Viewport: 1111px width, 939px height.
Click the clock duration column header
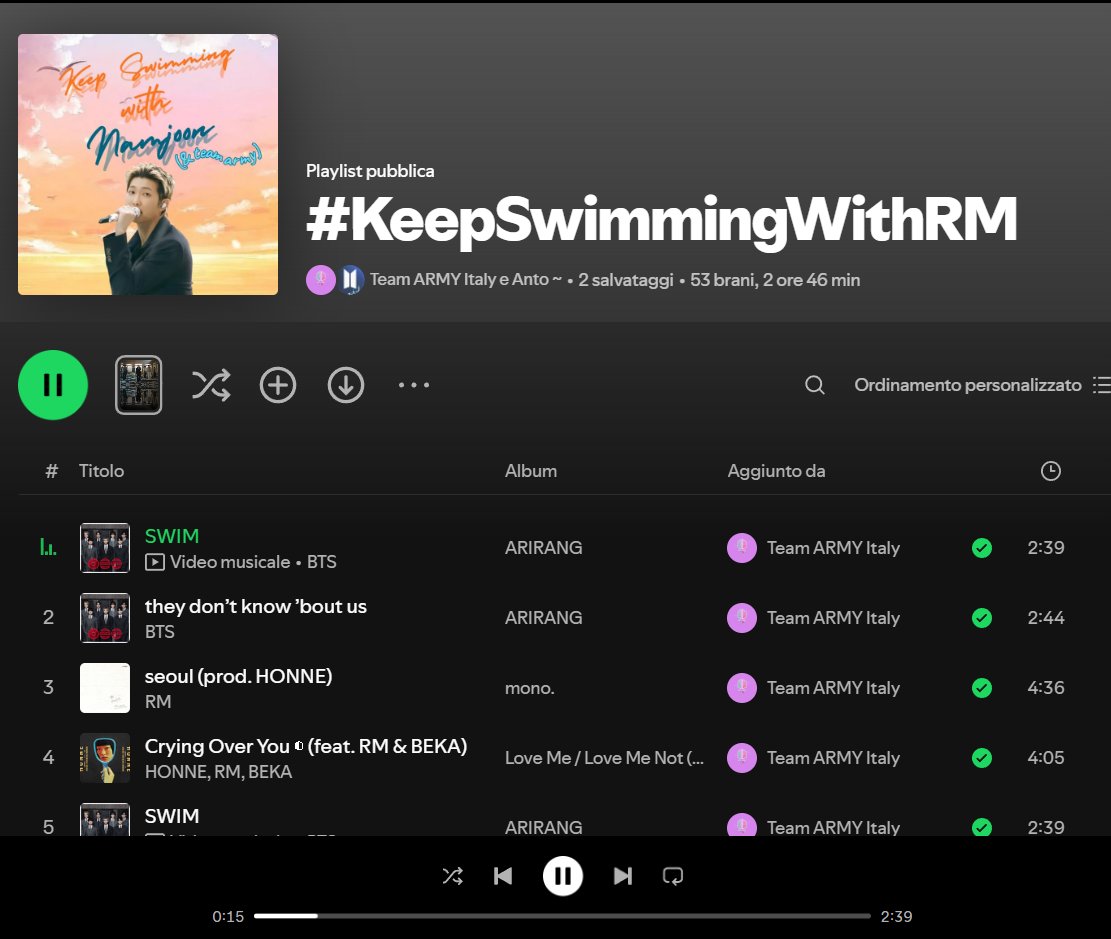[1051, 471]
